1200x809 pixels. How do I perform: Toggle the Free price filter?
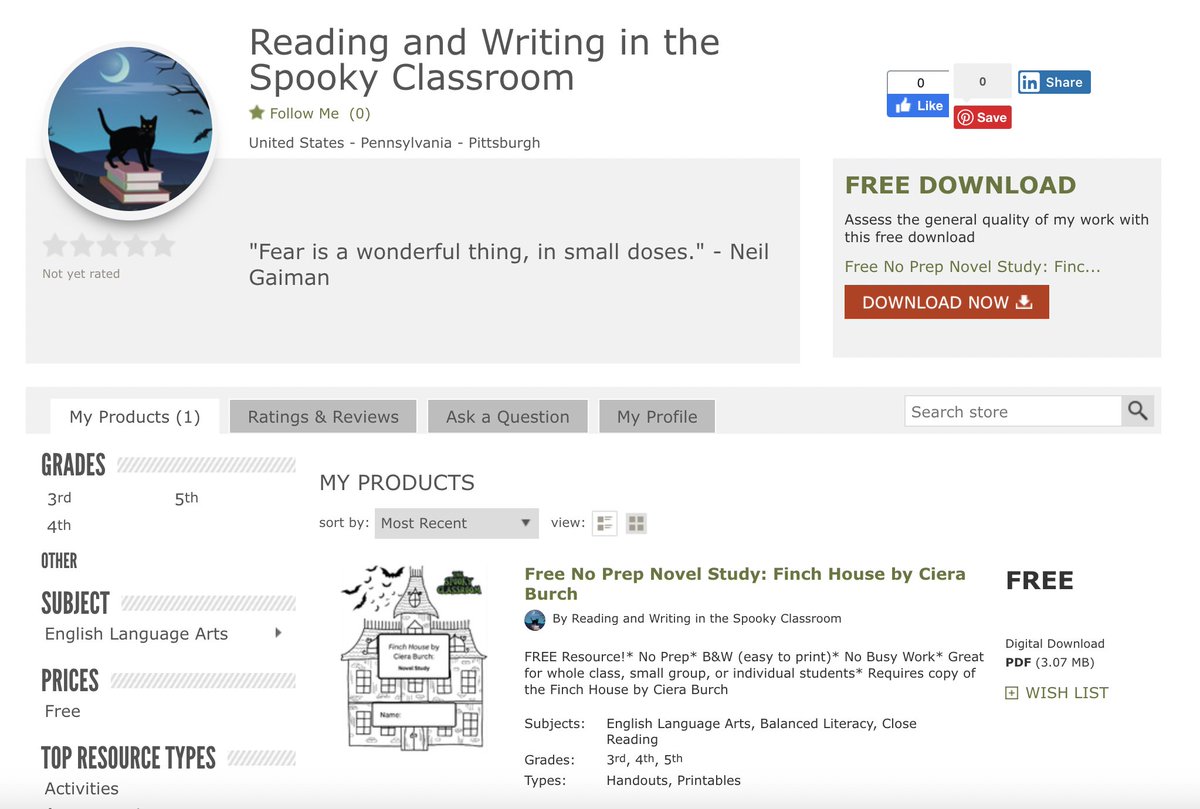click(x=62, y=710)
